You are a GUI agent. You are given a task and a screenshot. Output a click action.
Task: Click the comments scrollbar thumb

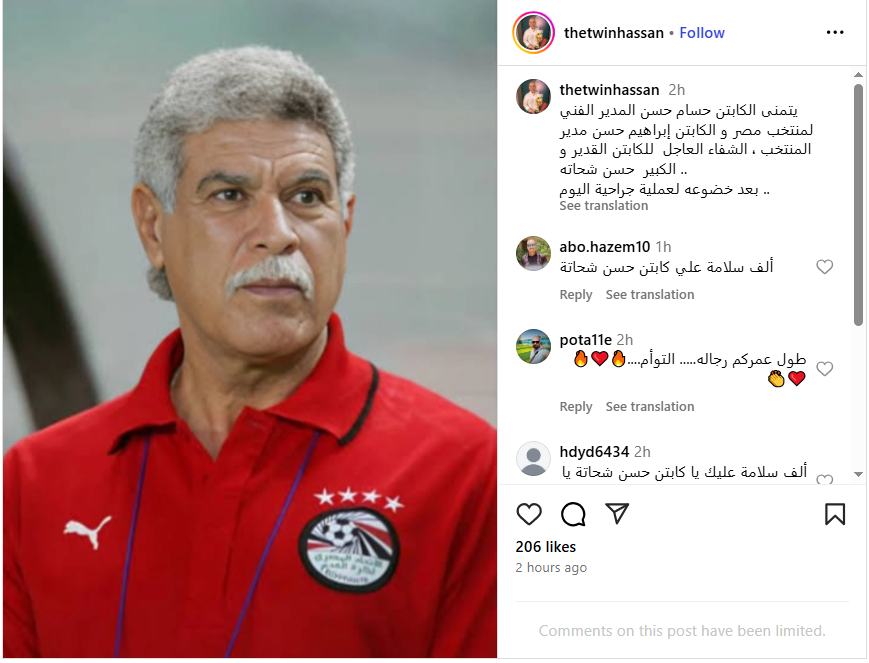click(858, 205)
